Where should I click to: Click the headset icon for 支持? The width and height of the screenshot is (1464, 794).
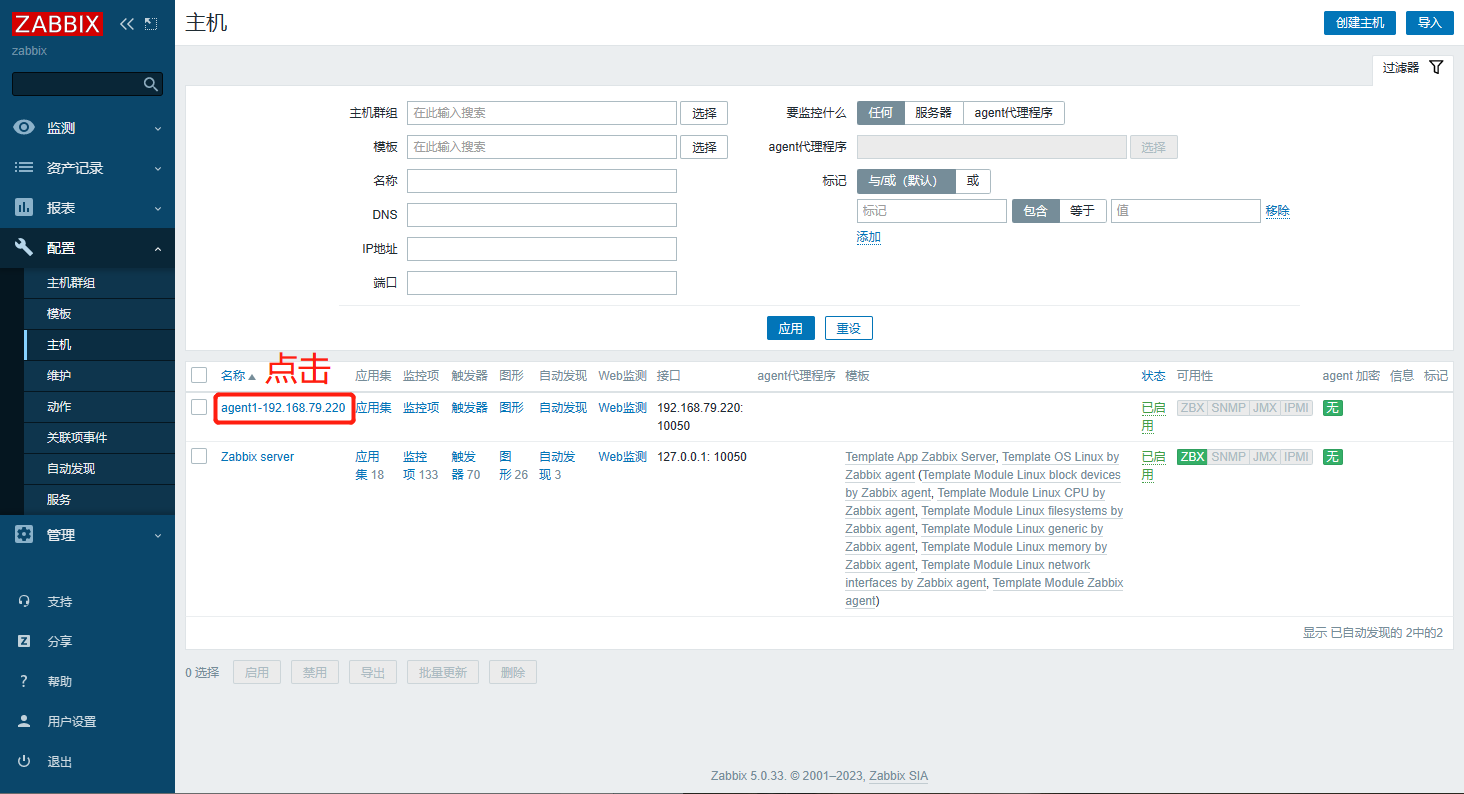pos(24,602)
